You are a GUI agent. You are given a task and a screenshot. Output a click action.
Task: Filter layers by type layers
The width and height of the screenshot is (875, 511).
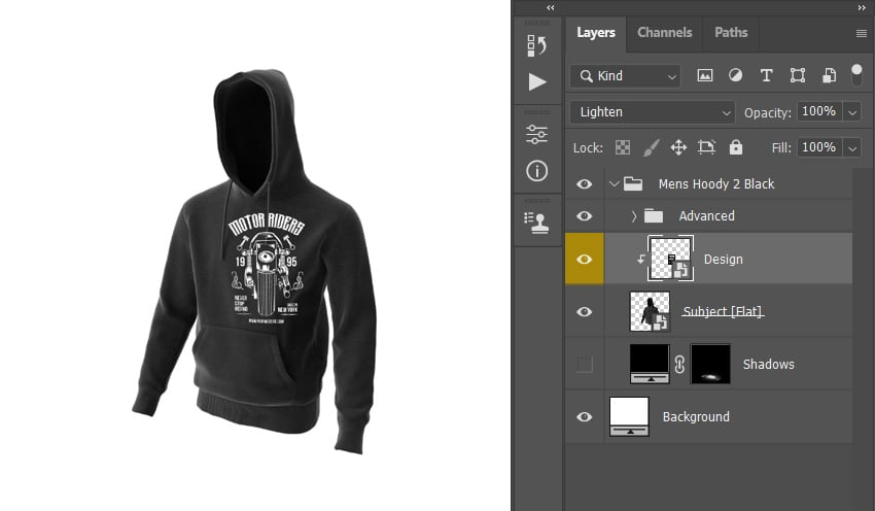(x=766, y=75)
